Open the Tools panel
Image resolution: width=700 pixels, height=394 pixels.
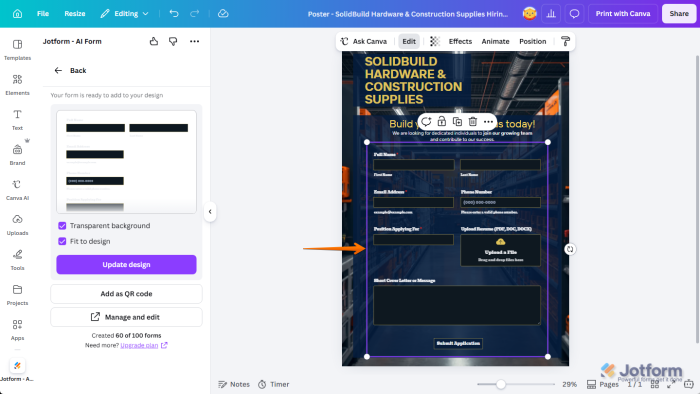pyautogui.click(x=17, y=260)
